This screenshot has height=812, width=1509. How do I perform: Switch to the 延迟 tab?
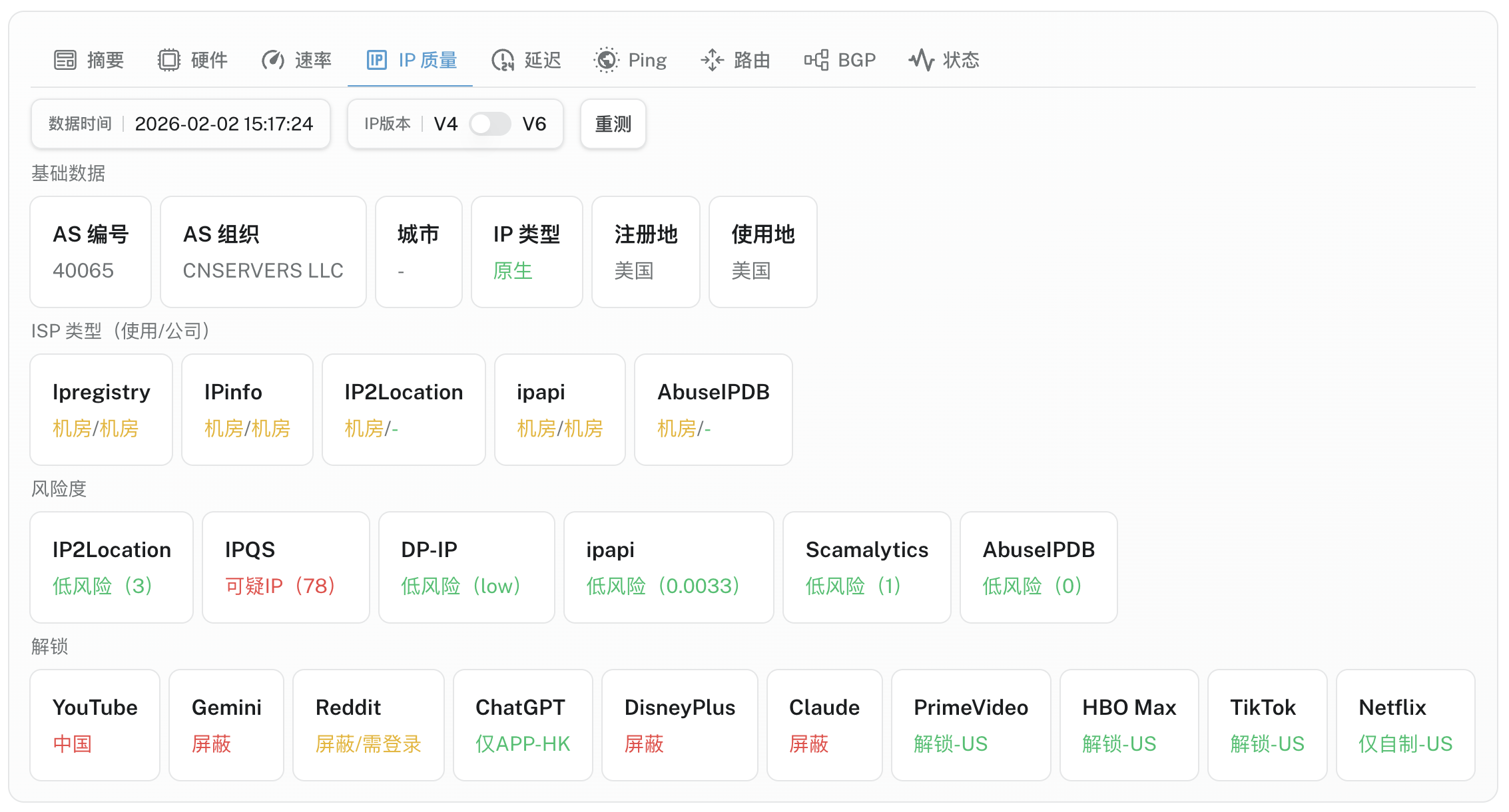click(542, 60)
